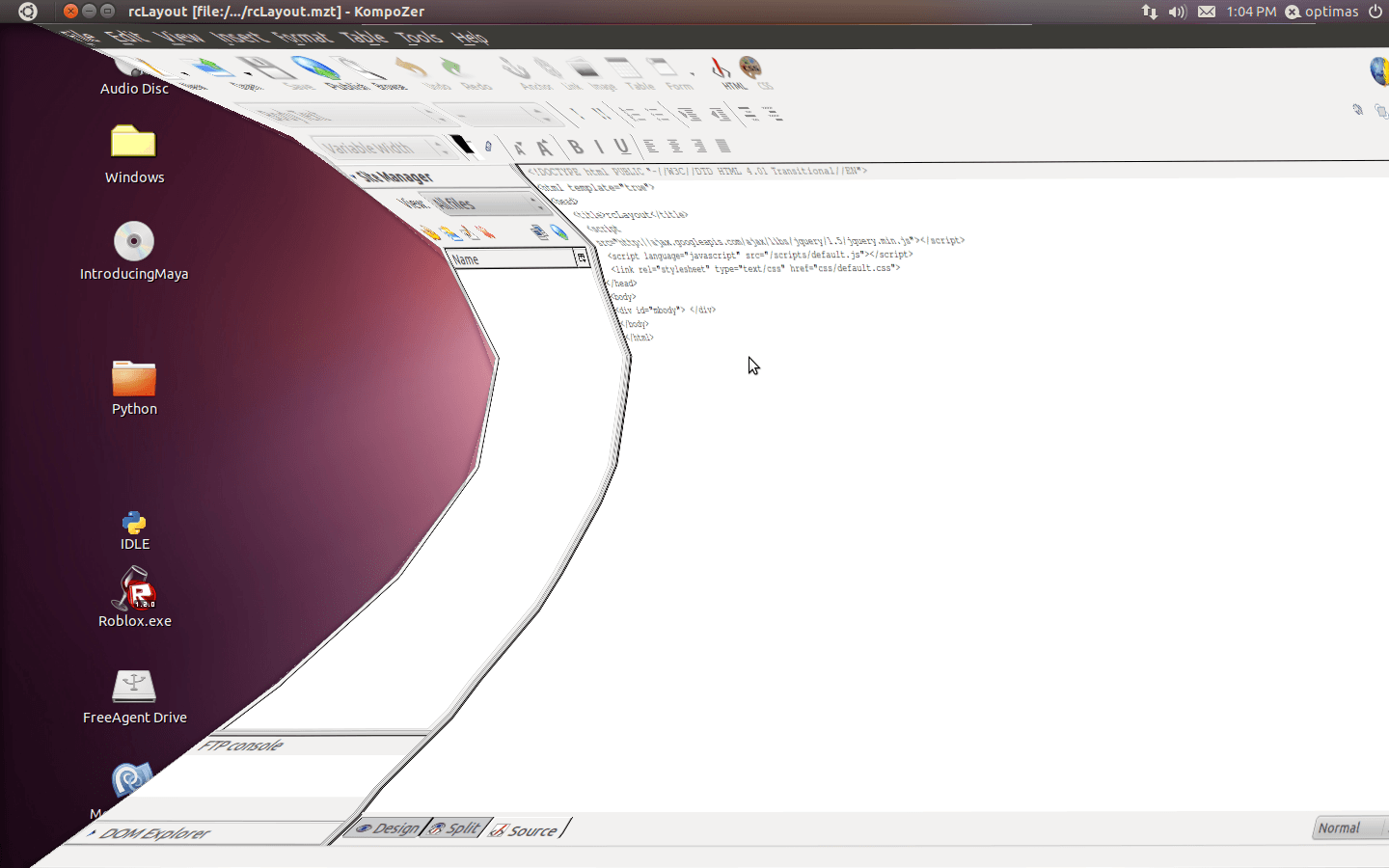
Task: Align text left using the toolbar icon
Action: [x=651, y=147]
